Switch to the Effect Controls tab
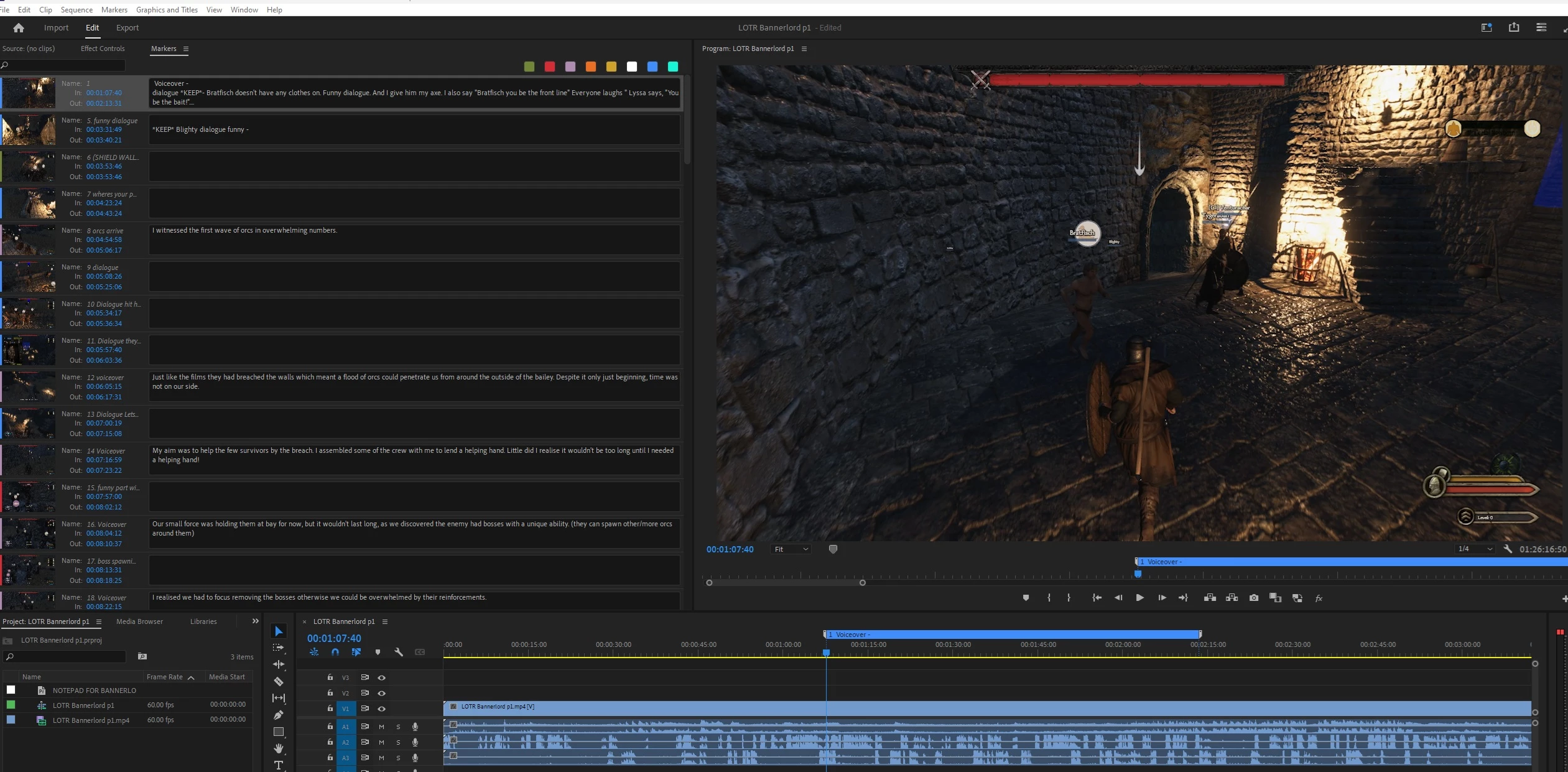The height and width of the screenshot is (772, 1568). [103, 49]
